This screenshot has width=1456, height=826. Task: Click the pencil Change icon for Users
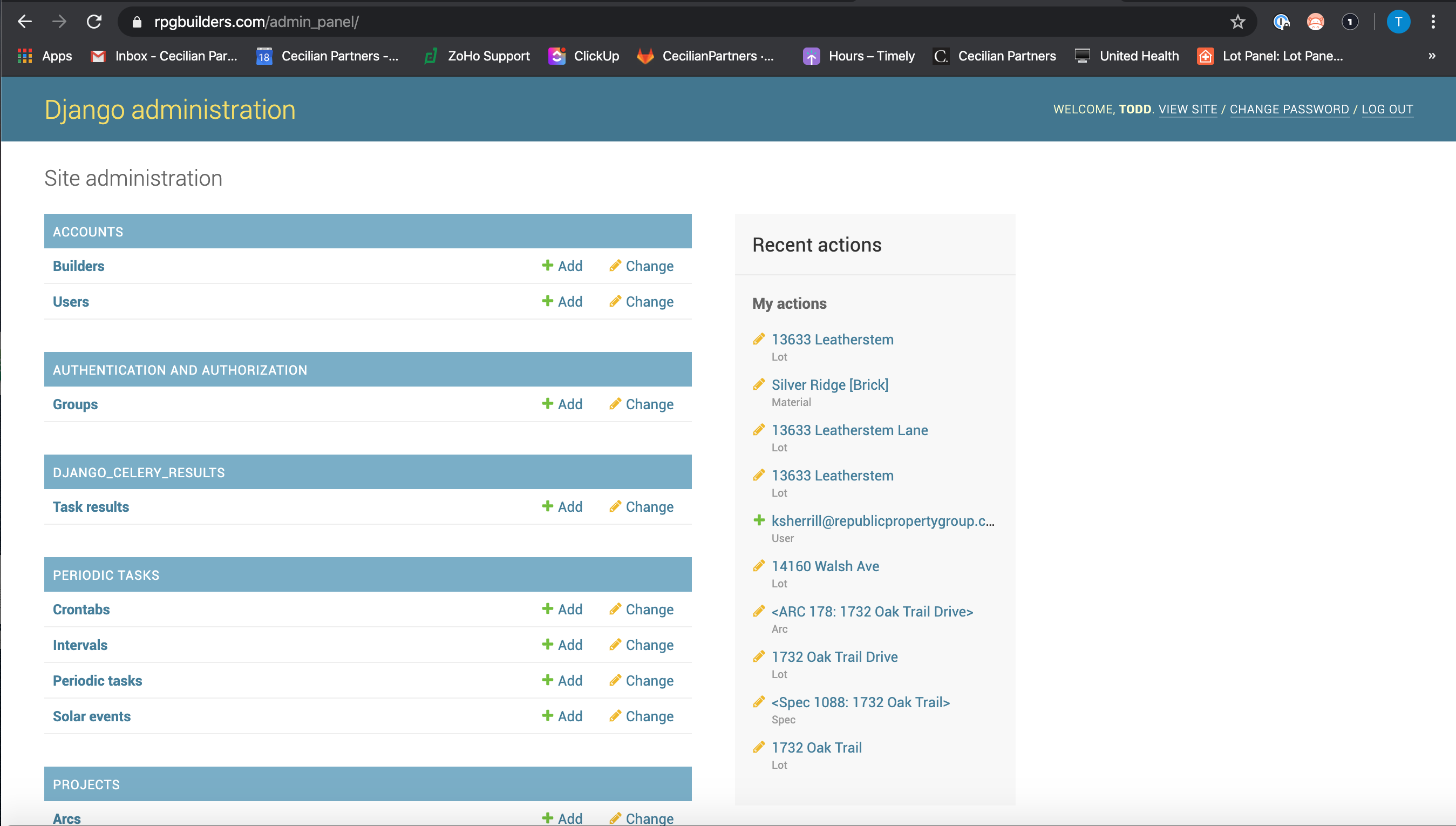[x=615, y=301]
